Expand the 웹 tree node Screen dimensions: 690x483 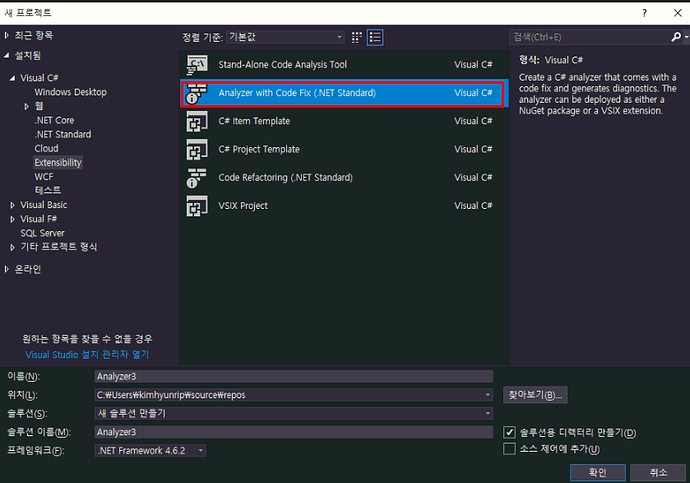(26, 106)
